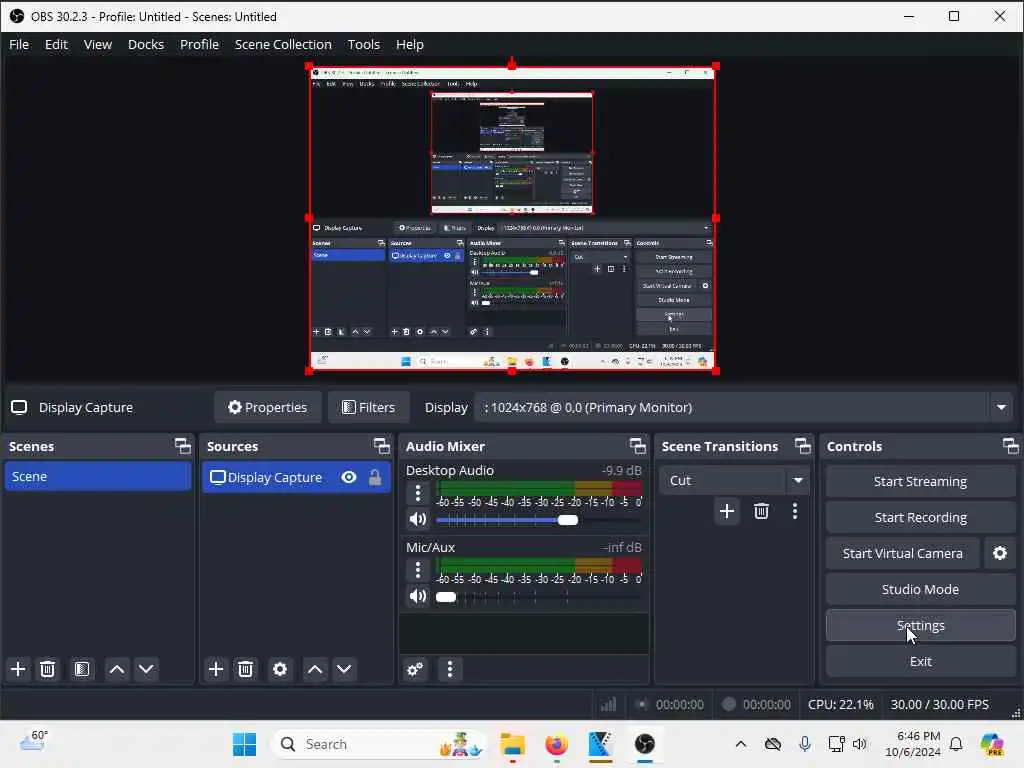Image resolution: width=1024 pixels, height=768 pixels.
Task: Open the View menu
Action: (98, 44)
